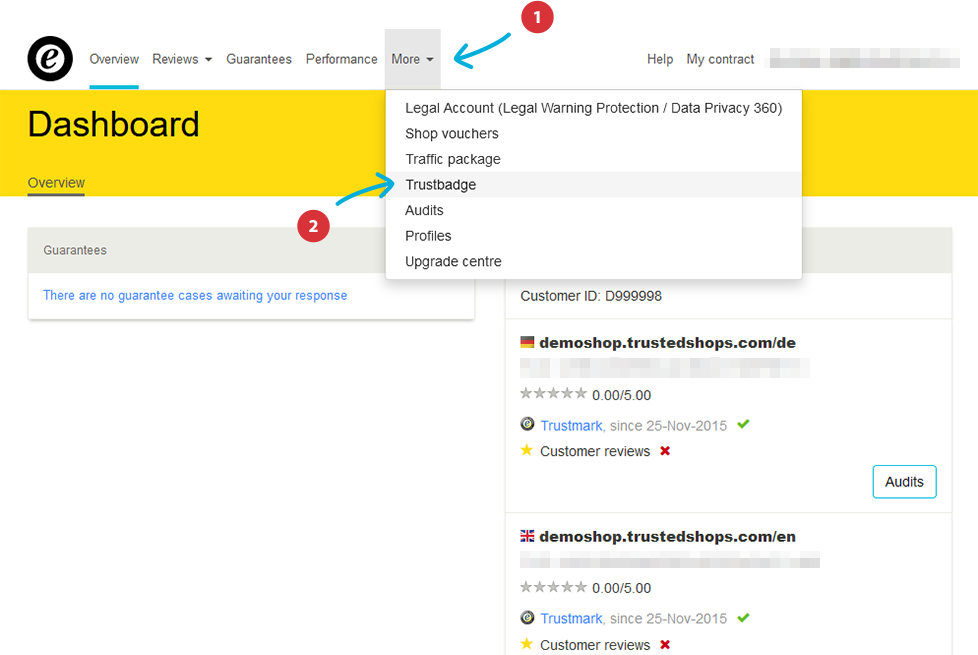Click the green checkmark next to /en Trustmark
Screen dimensions: 978x655
pos(743,618)
